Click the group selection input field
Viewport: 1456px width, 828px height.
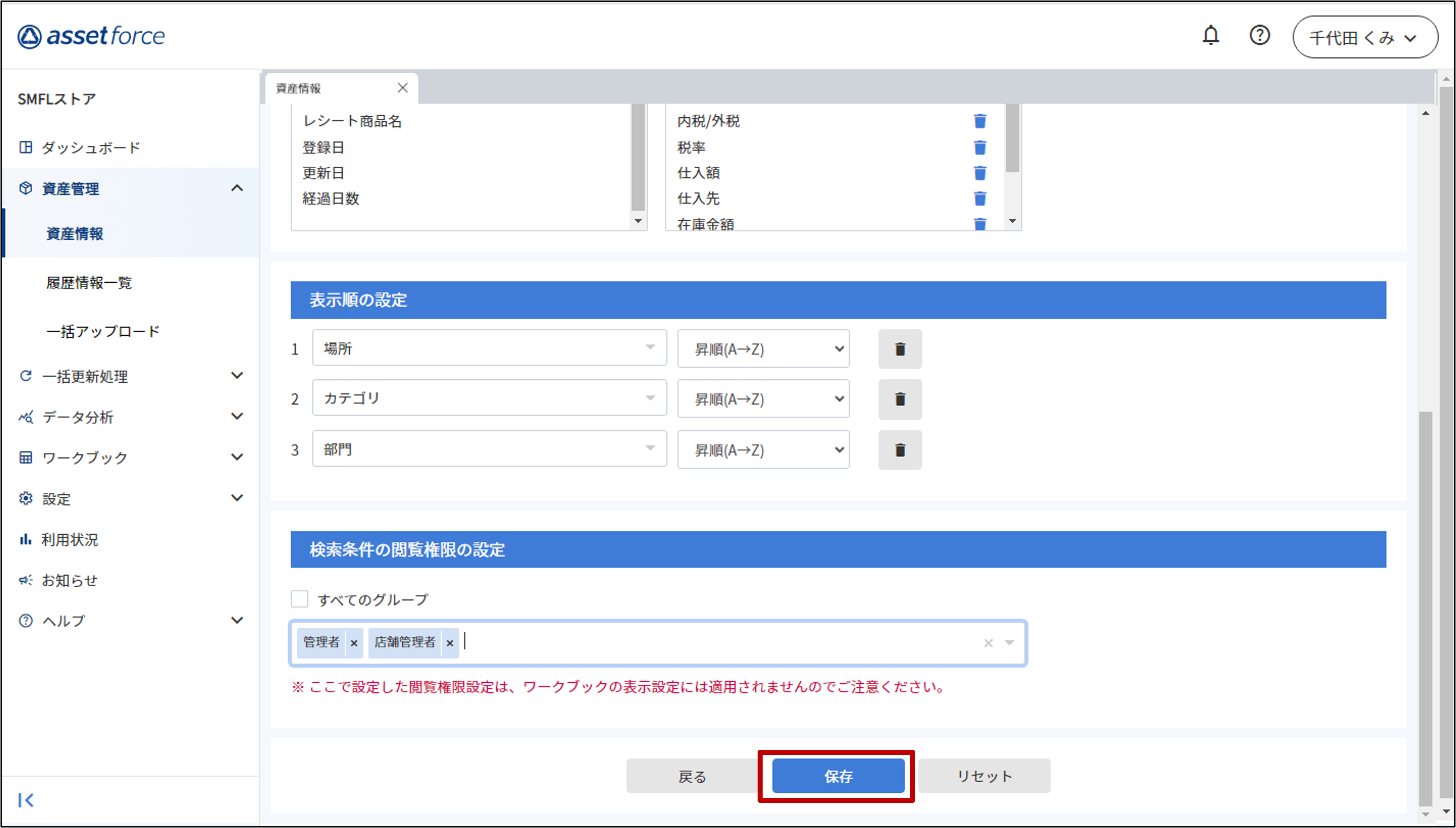pyautogui.click(x=711, y=643)
